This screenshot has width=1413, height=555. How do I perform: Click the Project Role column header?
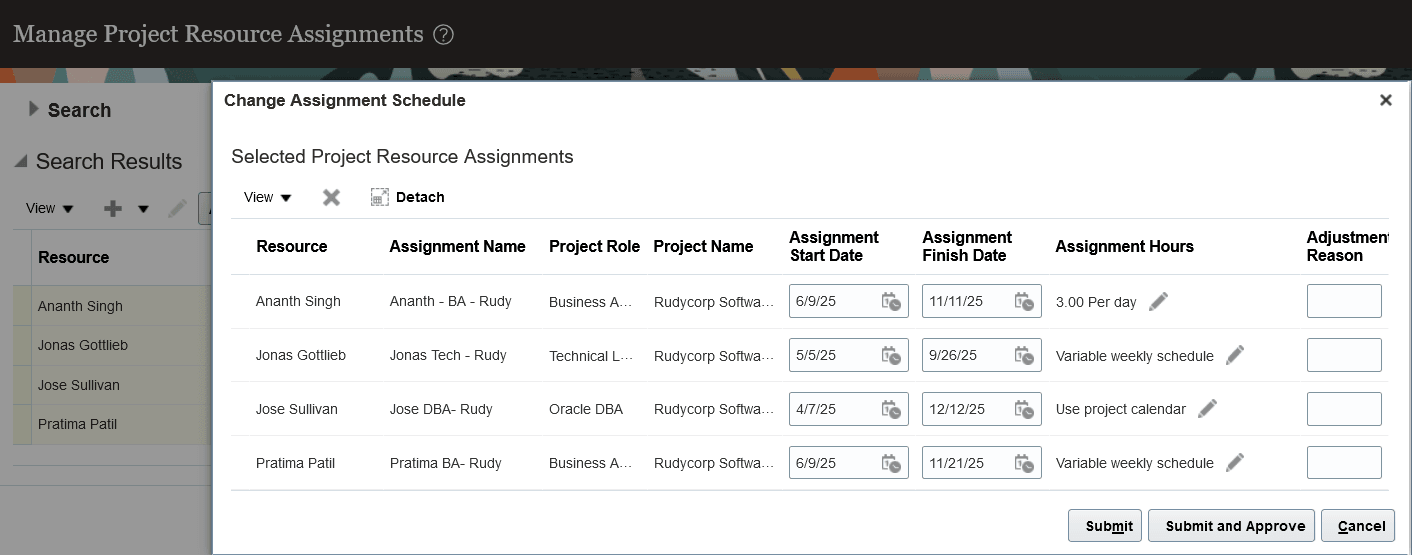(x=594, y=246)
